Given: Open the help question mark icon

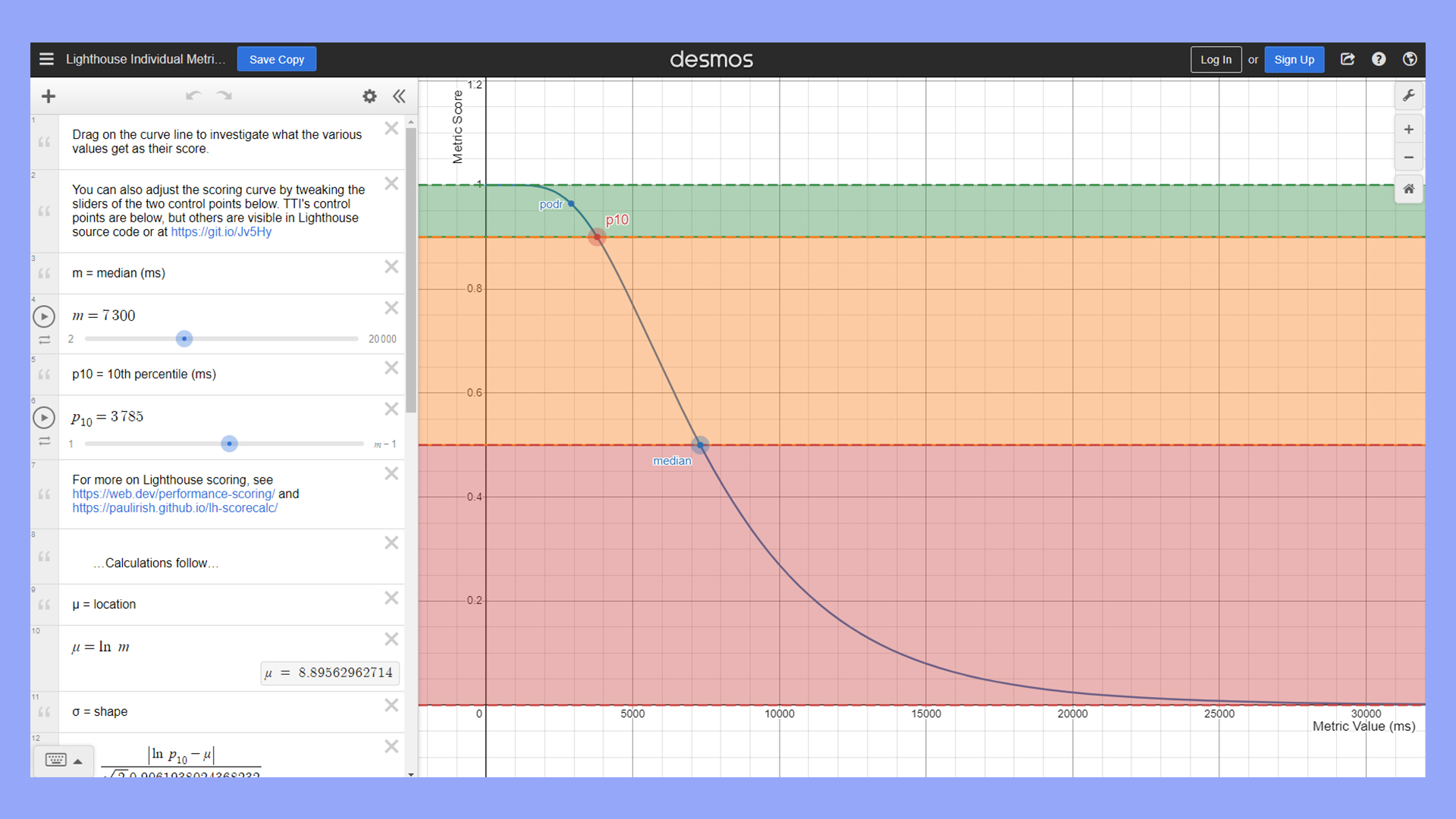Looking at the screenshot, I should point(1379,59).
